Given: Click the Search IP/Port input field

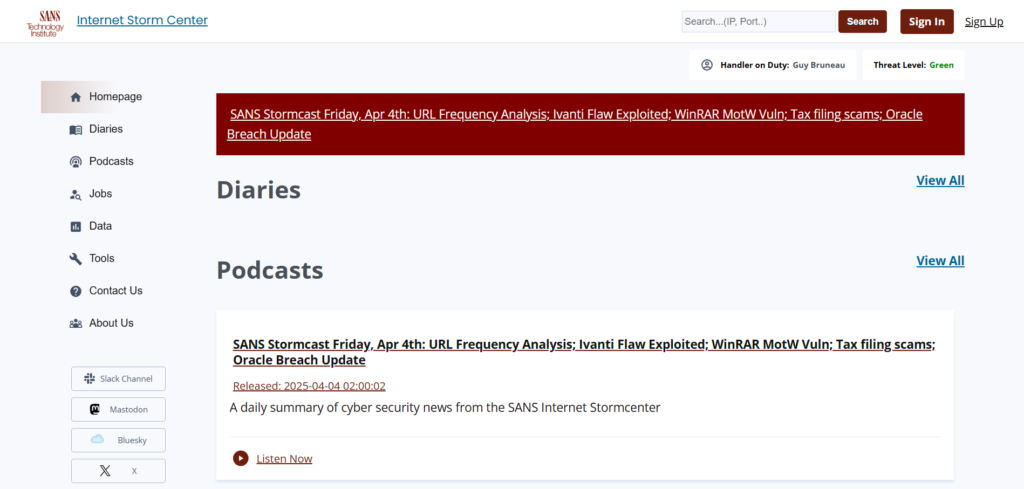Looking at the screenshot, I should click(x=758, y=22).
